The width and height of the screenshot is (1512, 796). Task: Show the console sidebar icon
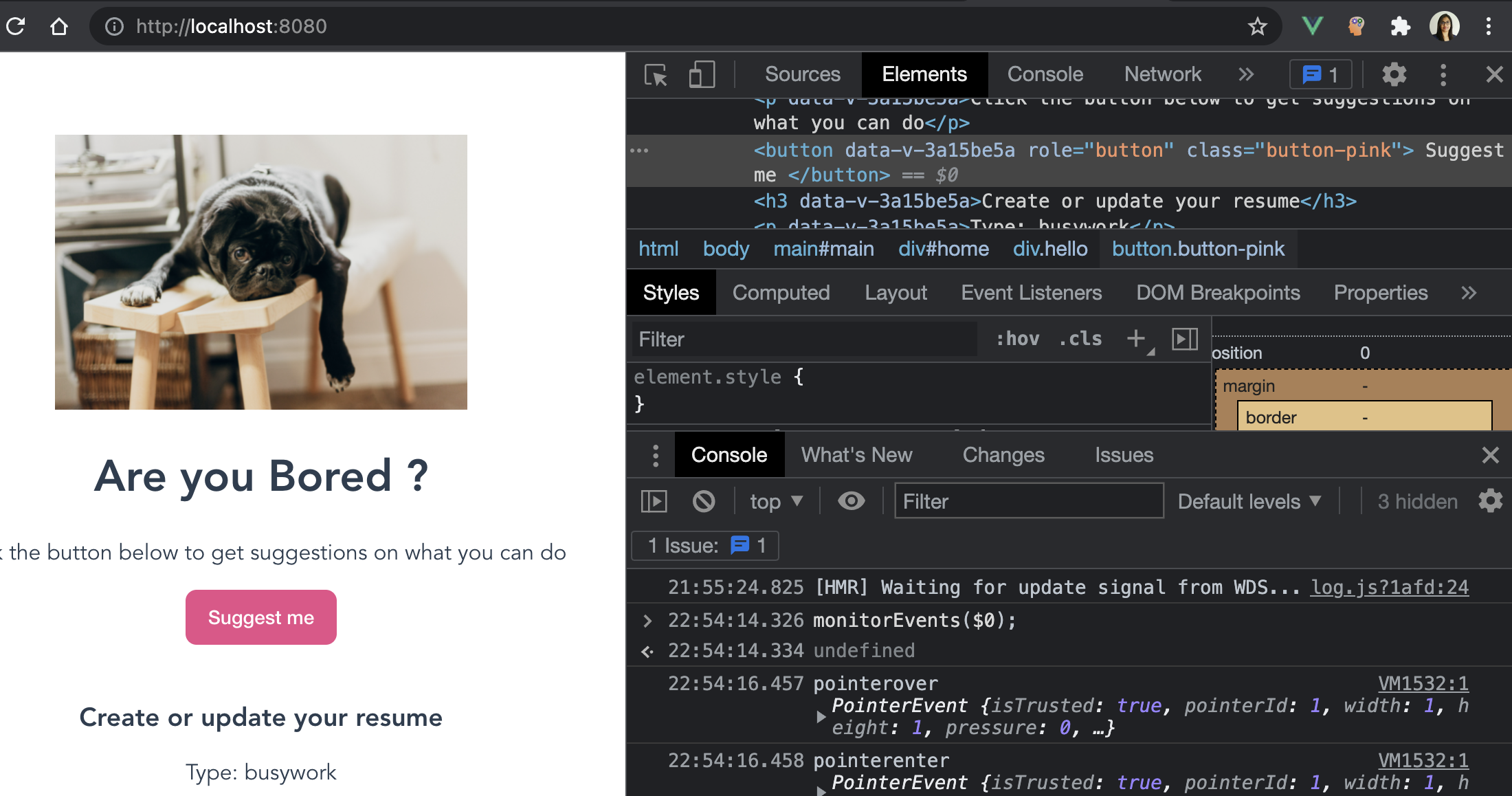(x=654, y=501)
